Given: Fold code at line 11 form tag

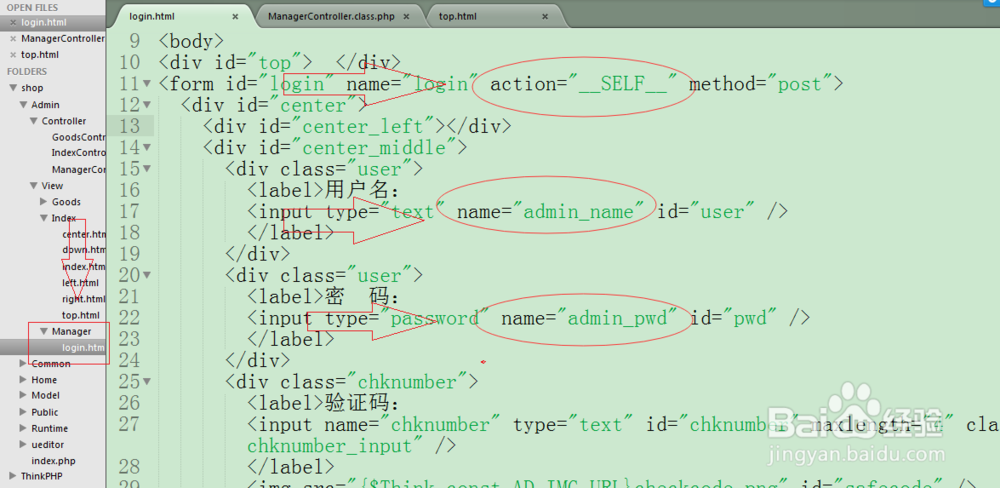Looking at the screenshot, I should tap(147, 84).
